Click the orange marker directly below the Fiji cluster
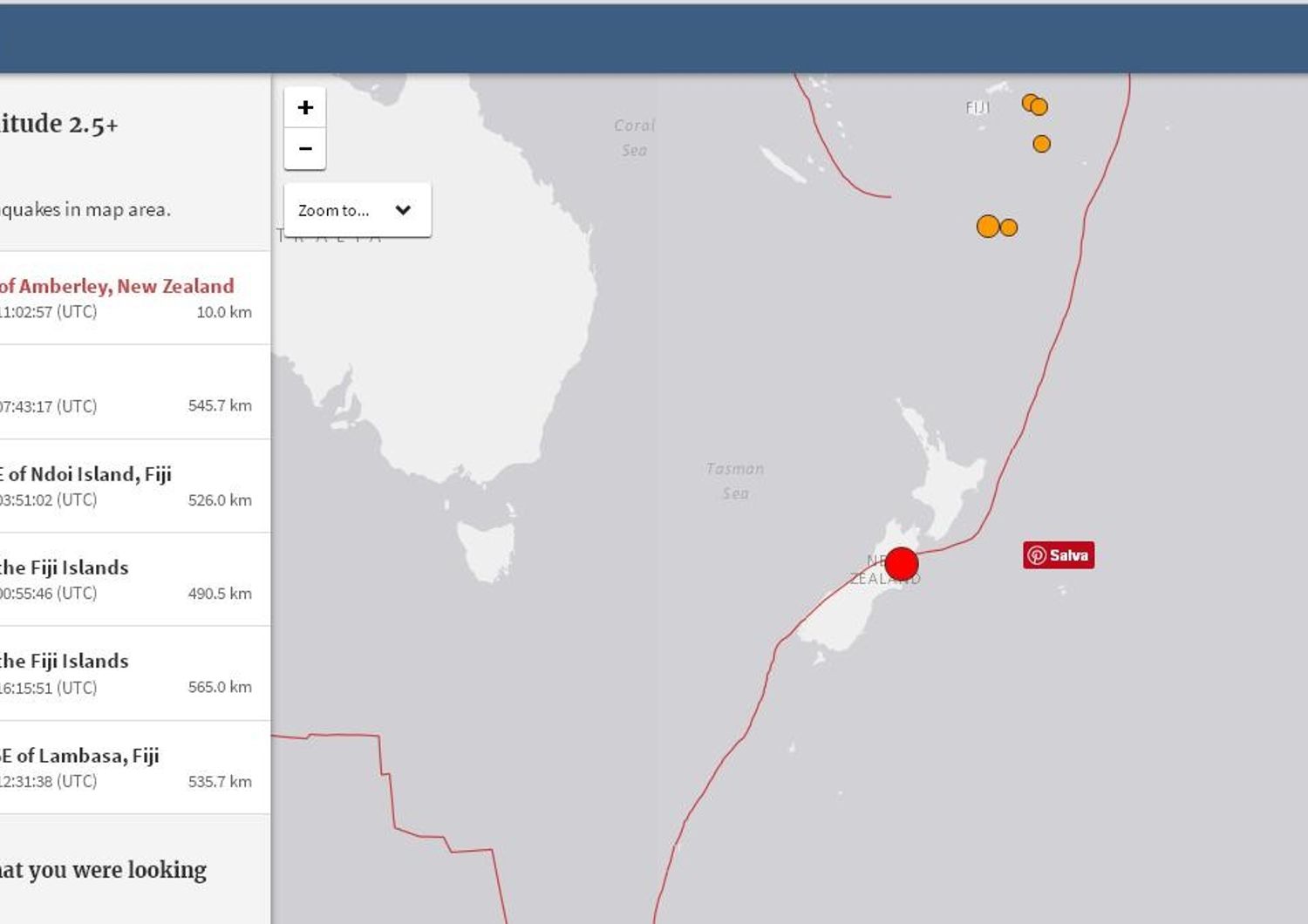 [x=1041, y=144]
